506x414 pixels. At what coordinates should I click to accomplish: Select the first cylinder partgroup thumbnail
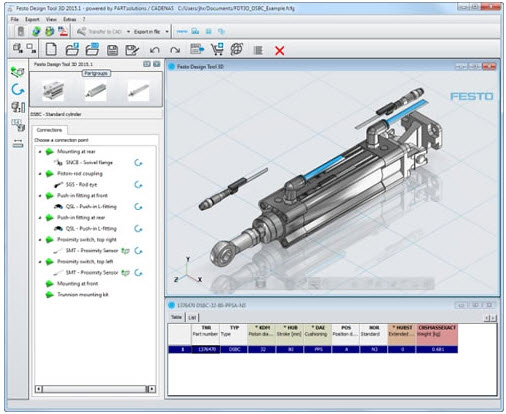53,91
